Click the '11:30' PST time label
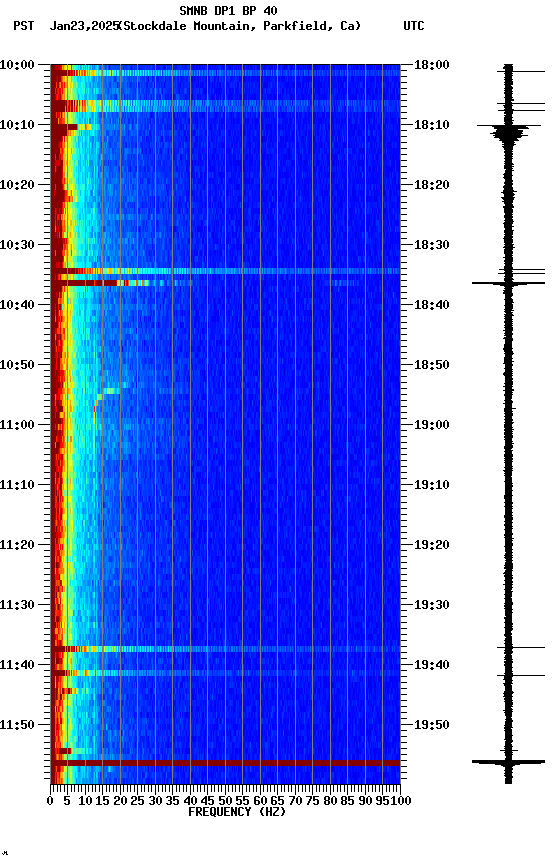This screenshot has height=864, width=552. (17, 605)
